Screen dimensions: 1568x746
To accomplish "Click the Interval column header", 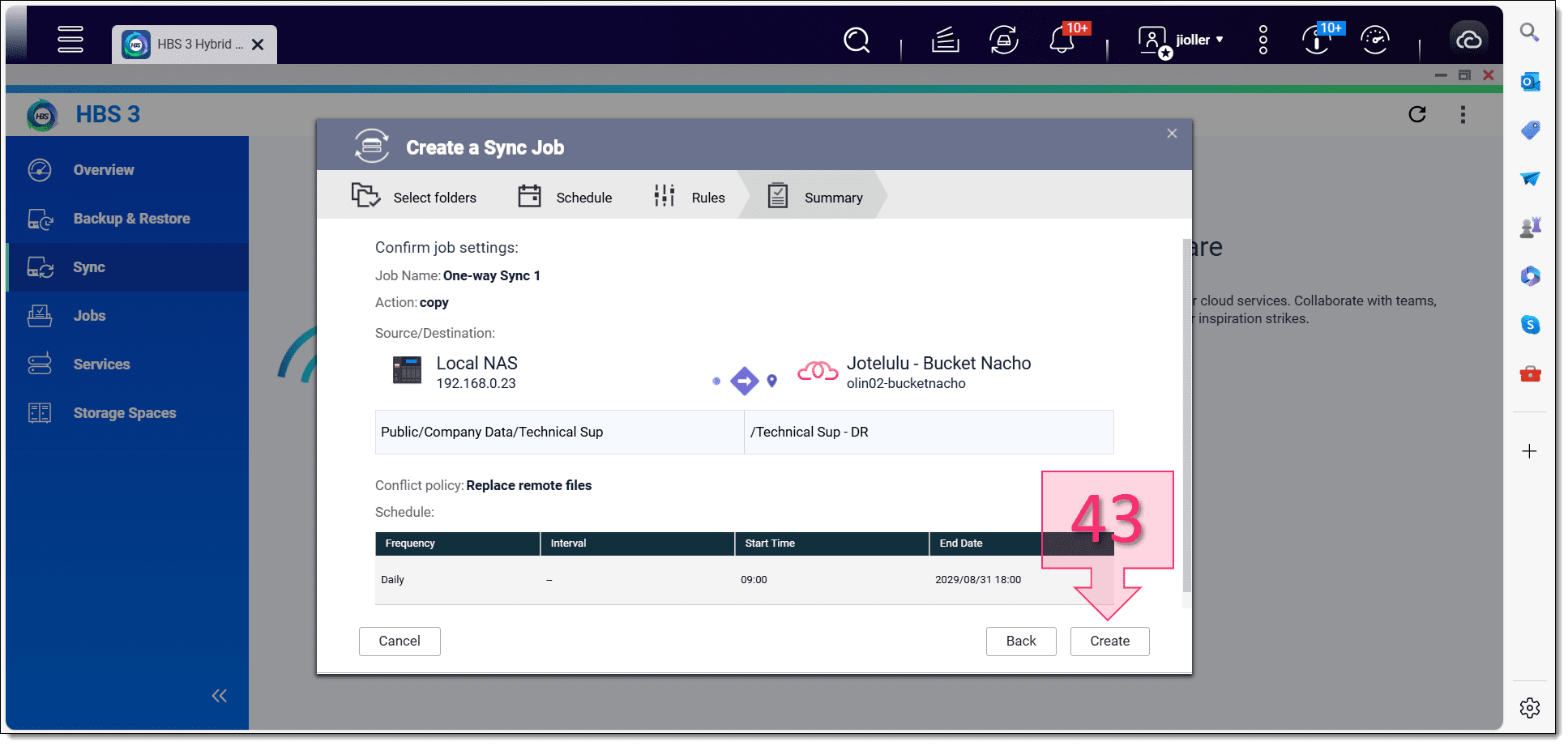I will 638,544.
